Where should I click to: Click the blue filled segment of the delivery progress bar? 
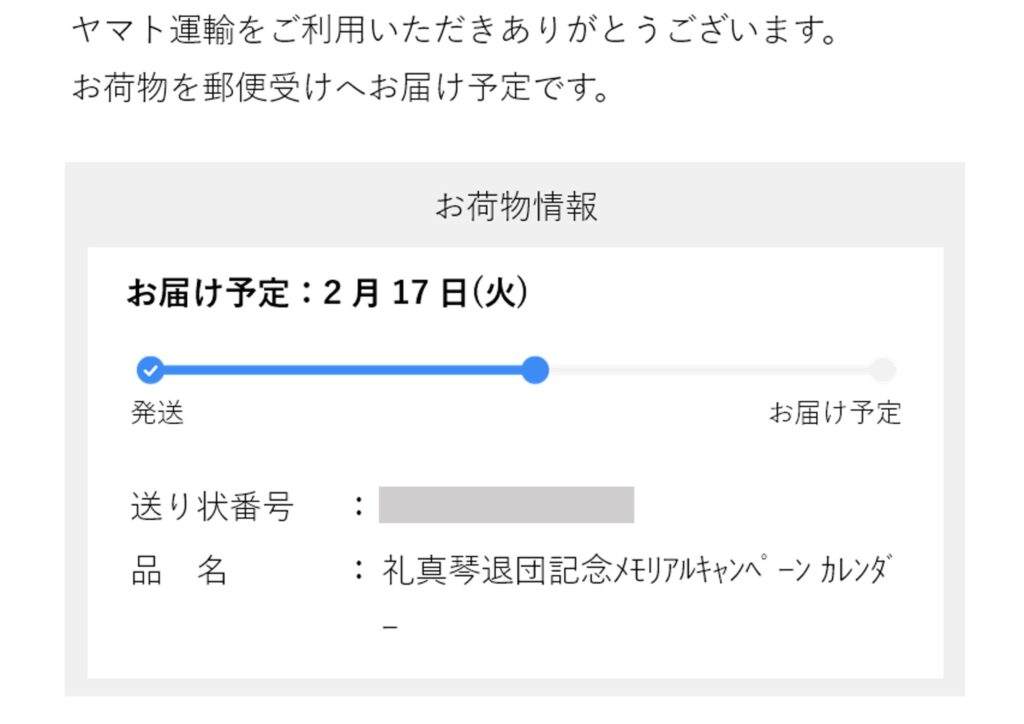(340, 371)
